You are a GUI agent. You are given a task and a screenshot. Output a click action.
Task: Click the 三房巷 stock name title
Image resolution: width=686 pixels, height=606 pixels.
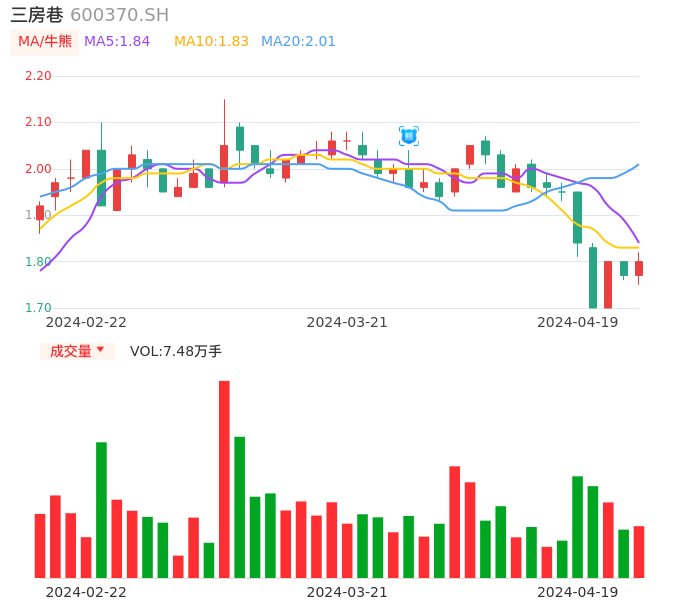pos(37,15)
